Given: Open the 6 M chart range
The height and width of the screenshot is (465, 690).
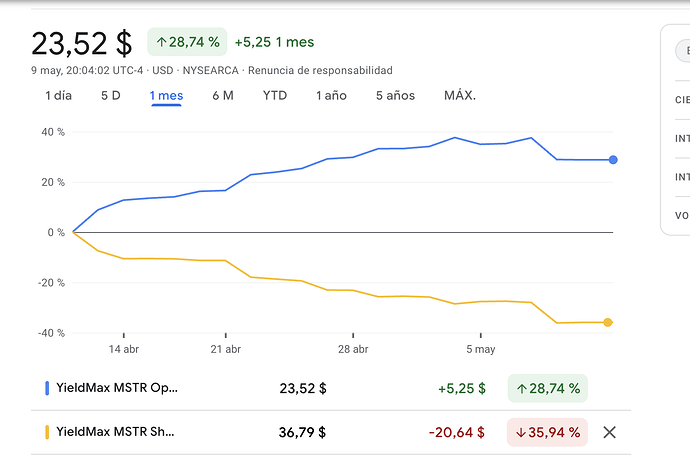Looking at the screenshot, I should coord(223,95).
